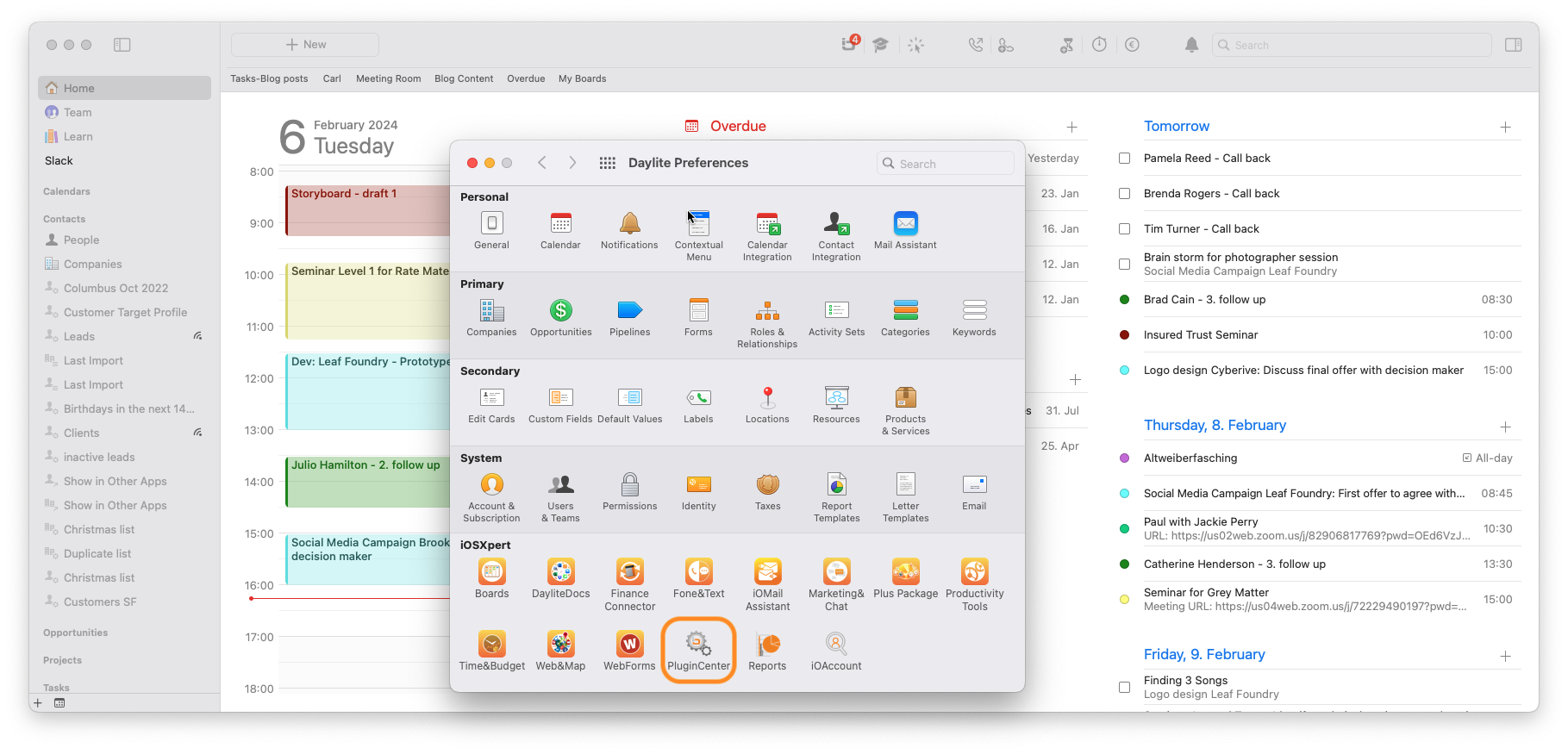This screenshot has width=1568, height=748.
Task: Open Customer Target Profile list
Action: (x=124, y=312)
